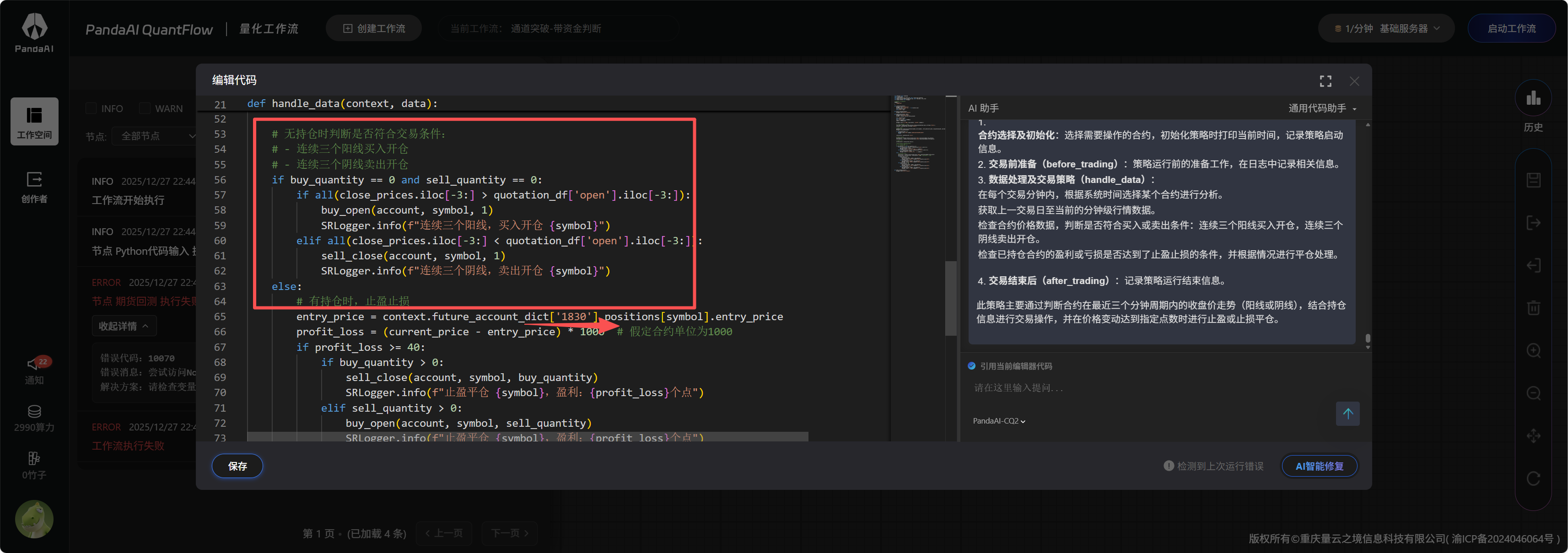Click the warning icon beside 检测到上次运行错误
Viewport: 1568px width, 553px height.
(1168, 466)
